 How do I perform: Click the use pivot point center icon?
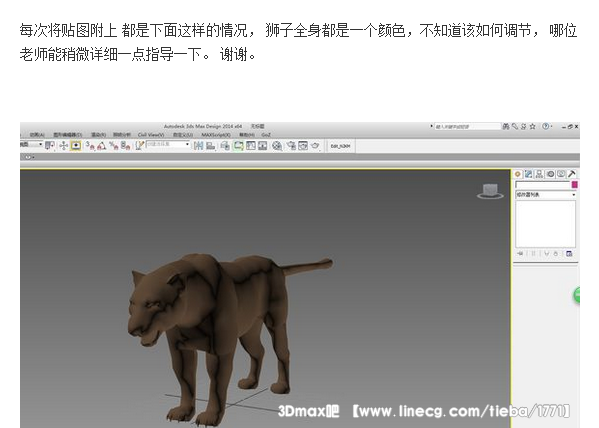click(50, 146)
